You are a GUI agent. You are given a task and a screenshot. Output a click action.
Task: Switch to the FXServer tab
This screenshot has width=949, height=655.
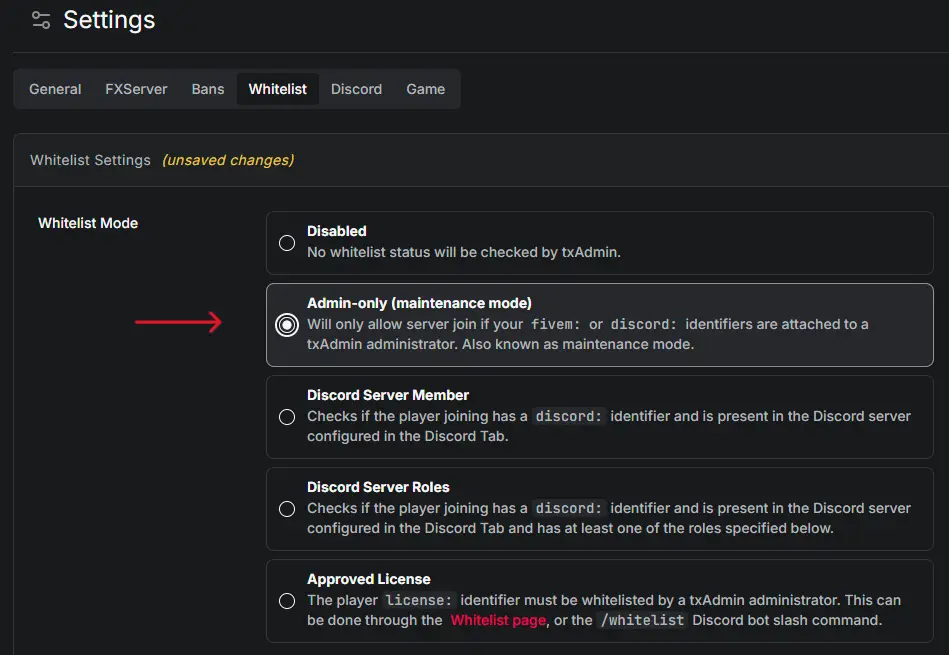[x=136, y=89]
